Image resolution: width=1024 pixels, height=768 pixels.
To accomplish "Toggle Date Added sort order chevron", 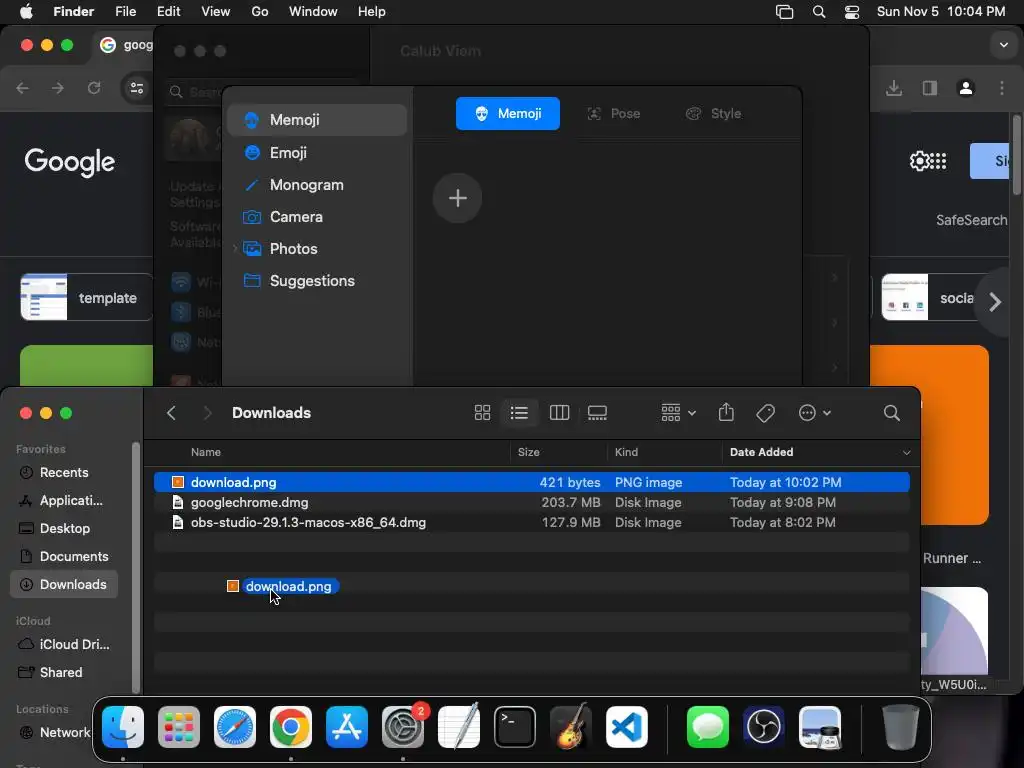I will [906, 453].
